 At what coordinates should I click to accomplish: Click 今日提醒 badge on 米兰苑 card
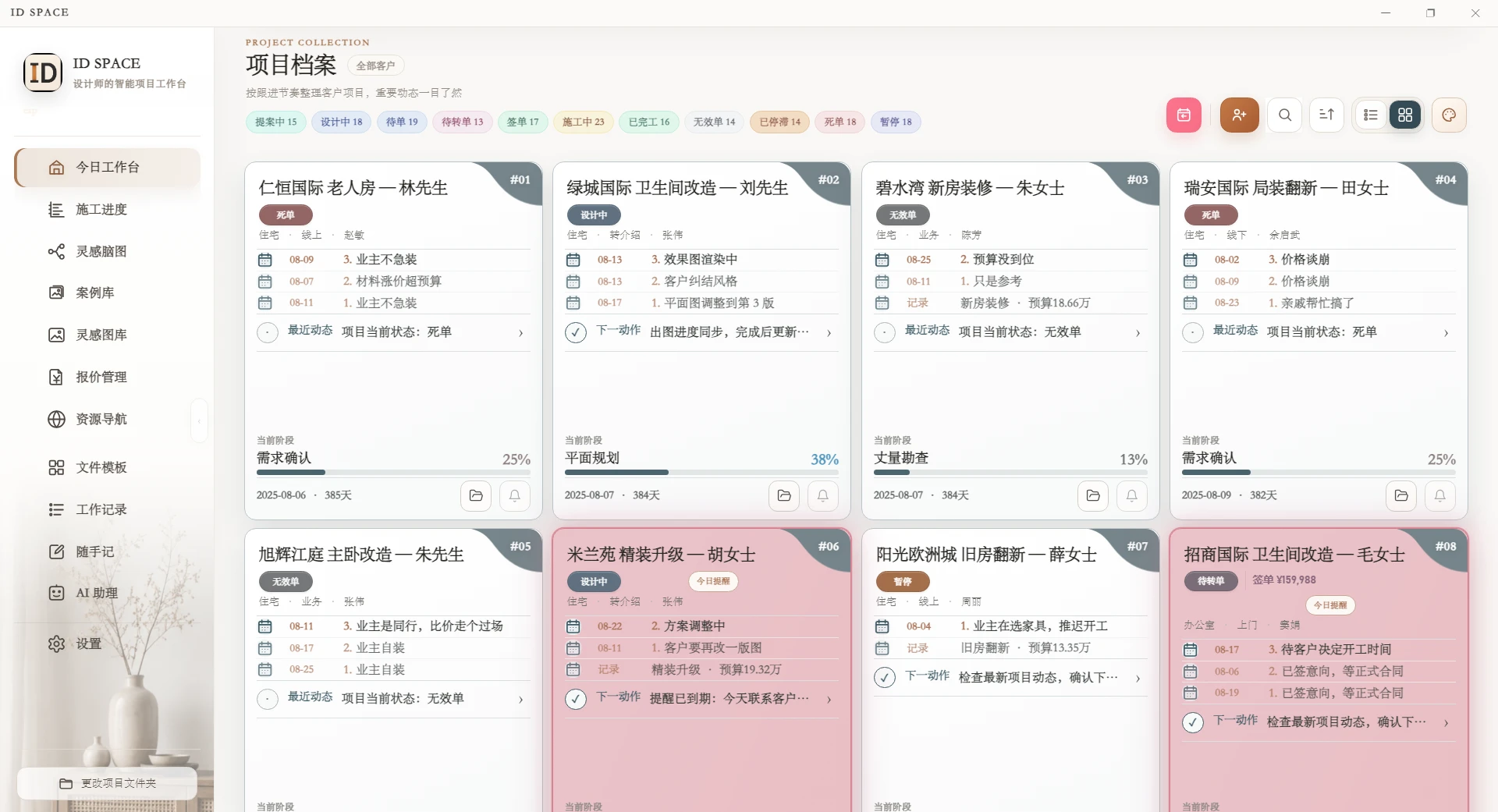(714, 581)
